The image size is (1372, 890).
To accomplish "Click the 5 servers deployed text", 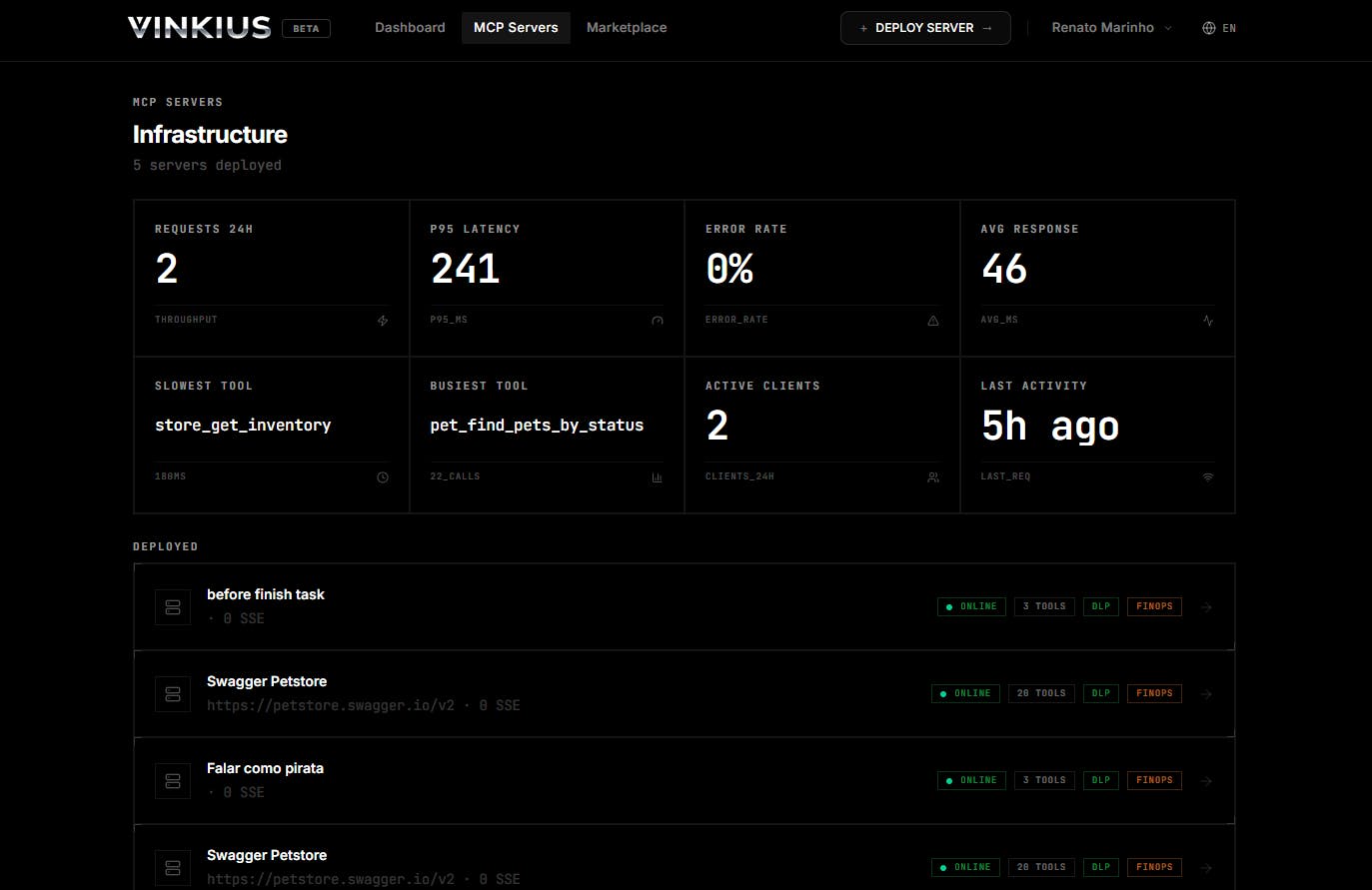I will click(207, 166).
